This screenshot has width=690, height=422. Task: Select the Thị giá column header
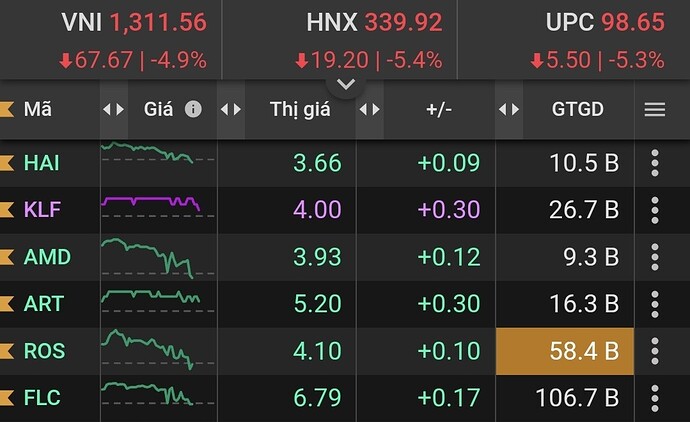click(300, 109)
